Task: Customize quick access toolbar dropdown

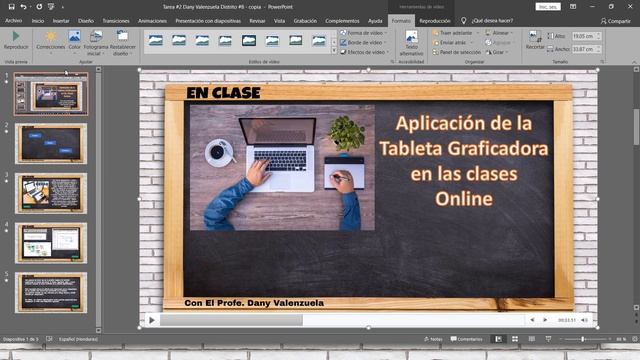Action: pos(62,7)
